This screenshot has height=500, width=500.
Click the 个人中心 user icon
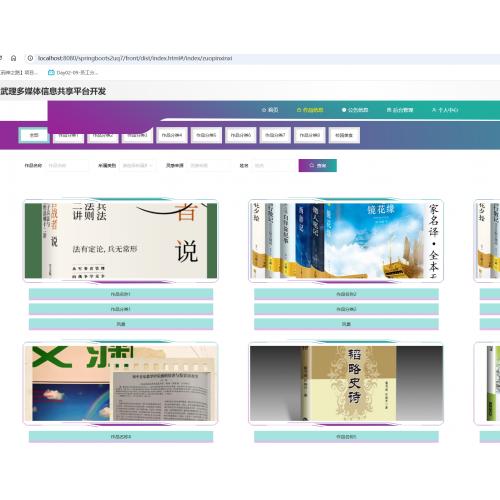(x=434, y=110)
